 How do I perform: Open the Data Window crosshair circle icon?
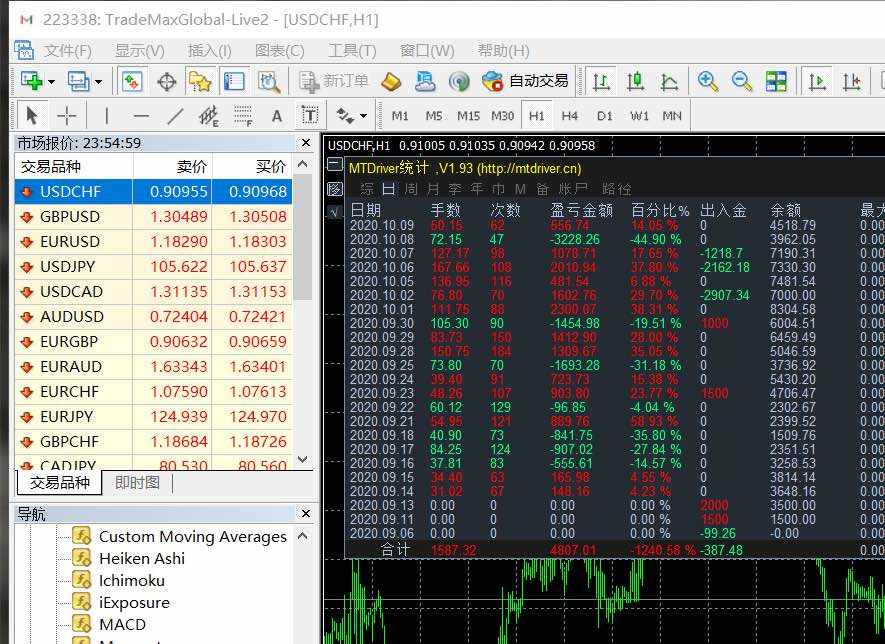(x=166, y=81)
